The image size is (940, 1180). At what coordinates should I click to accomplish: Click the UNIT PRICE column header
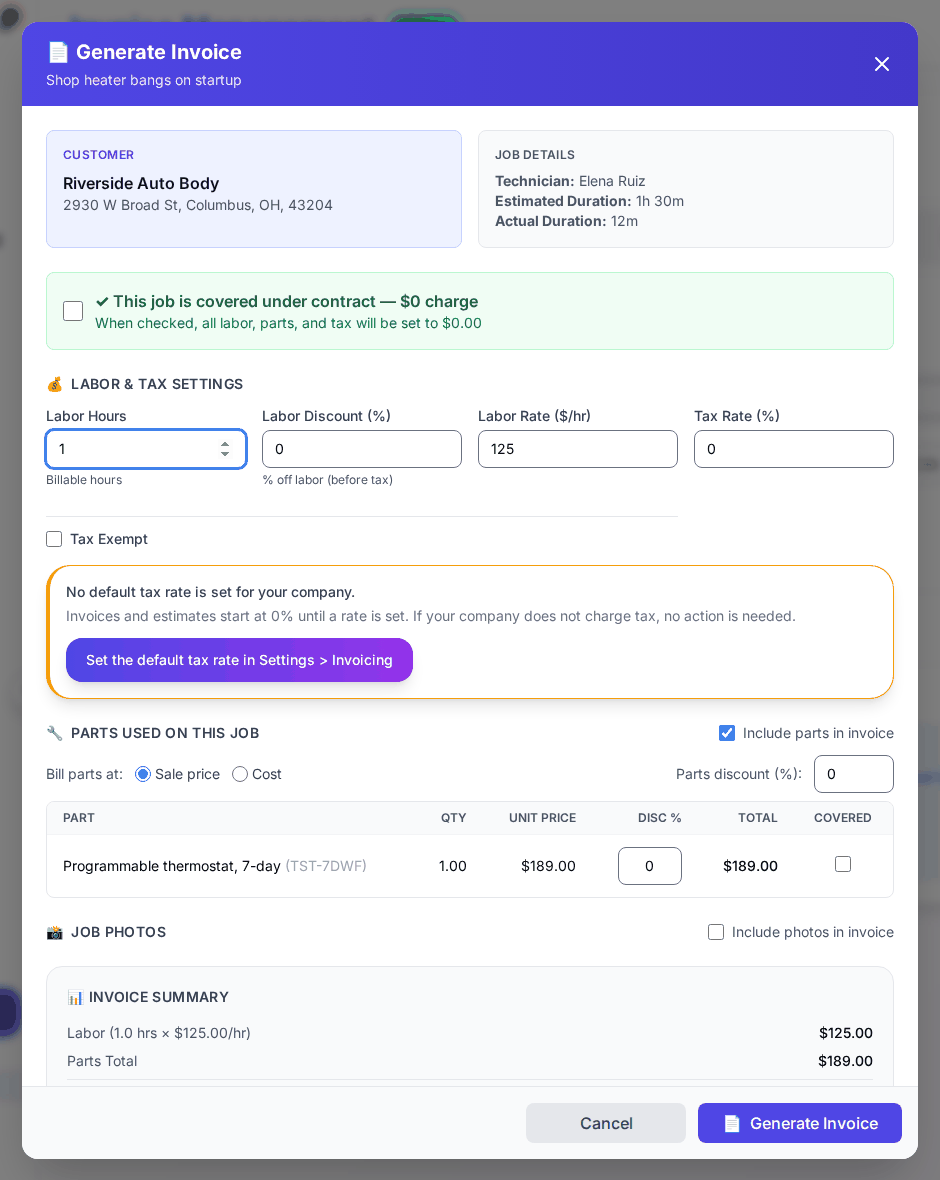pos(543,818)
